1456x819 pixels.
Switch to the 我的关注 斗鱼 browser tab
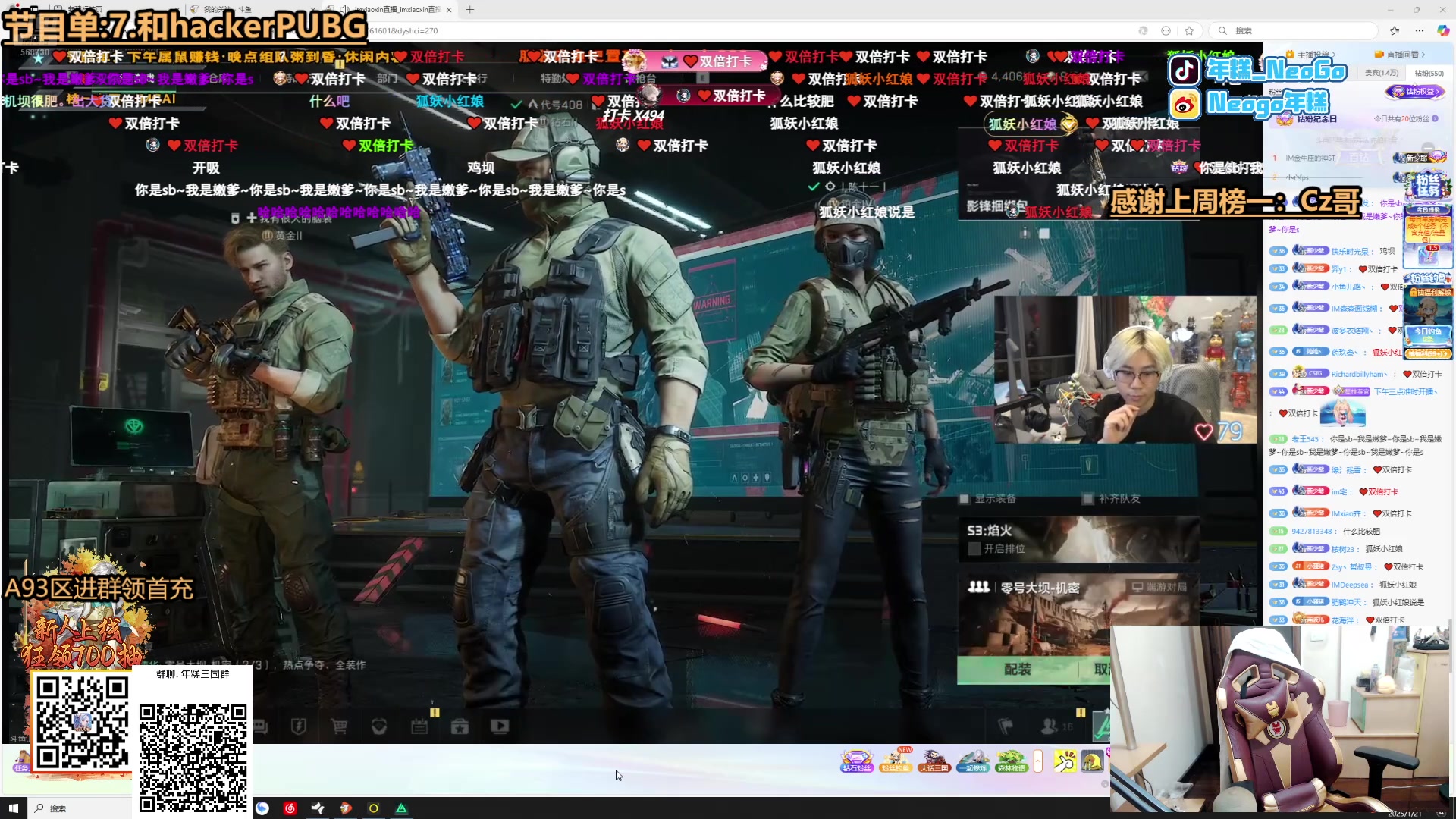pyautogui.click(x=227, y=10)
